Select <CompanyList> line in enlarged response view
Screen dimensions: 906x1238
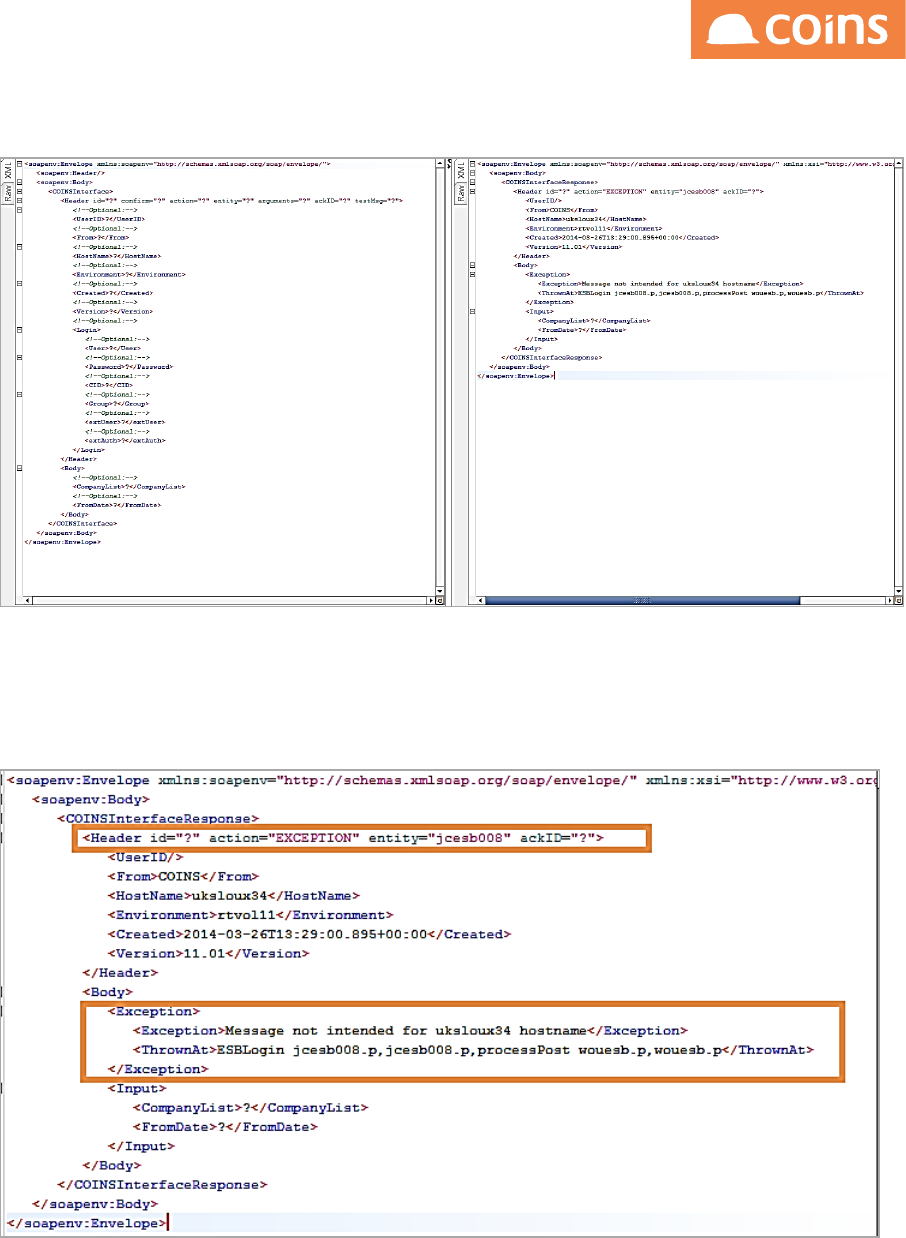tap(251, 1108)
